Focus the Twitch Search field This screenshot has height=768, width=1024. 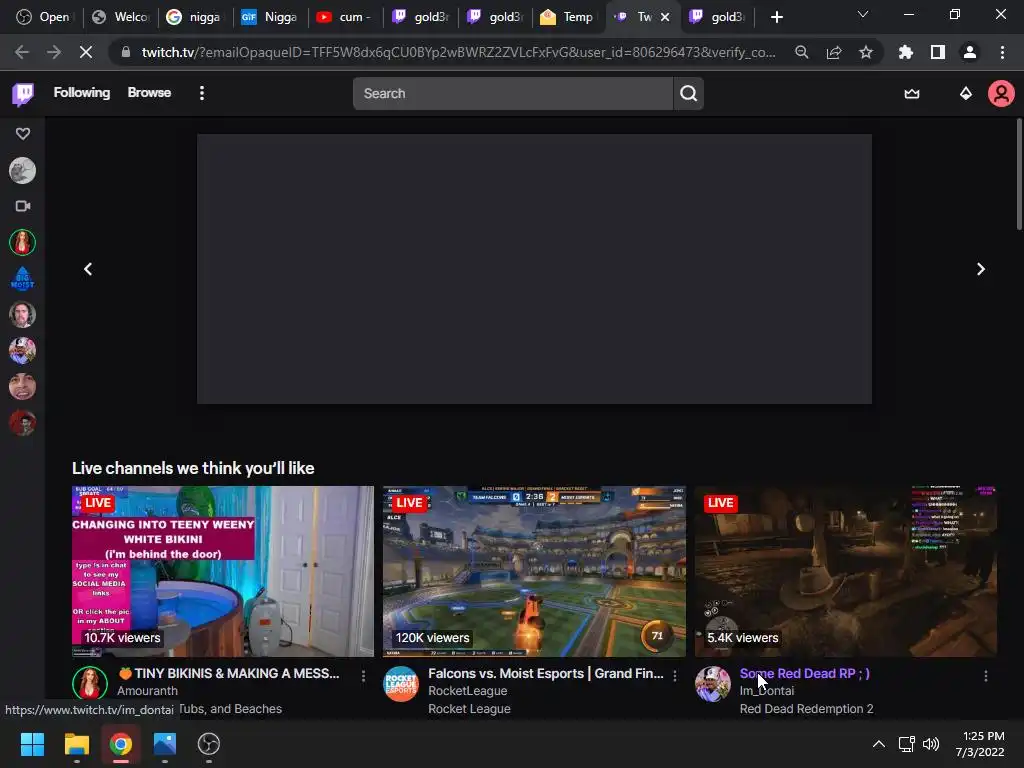point(513,93)
